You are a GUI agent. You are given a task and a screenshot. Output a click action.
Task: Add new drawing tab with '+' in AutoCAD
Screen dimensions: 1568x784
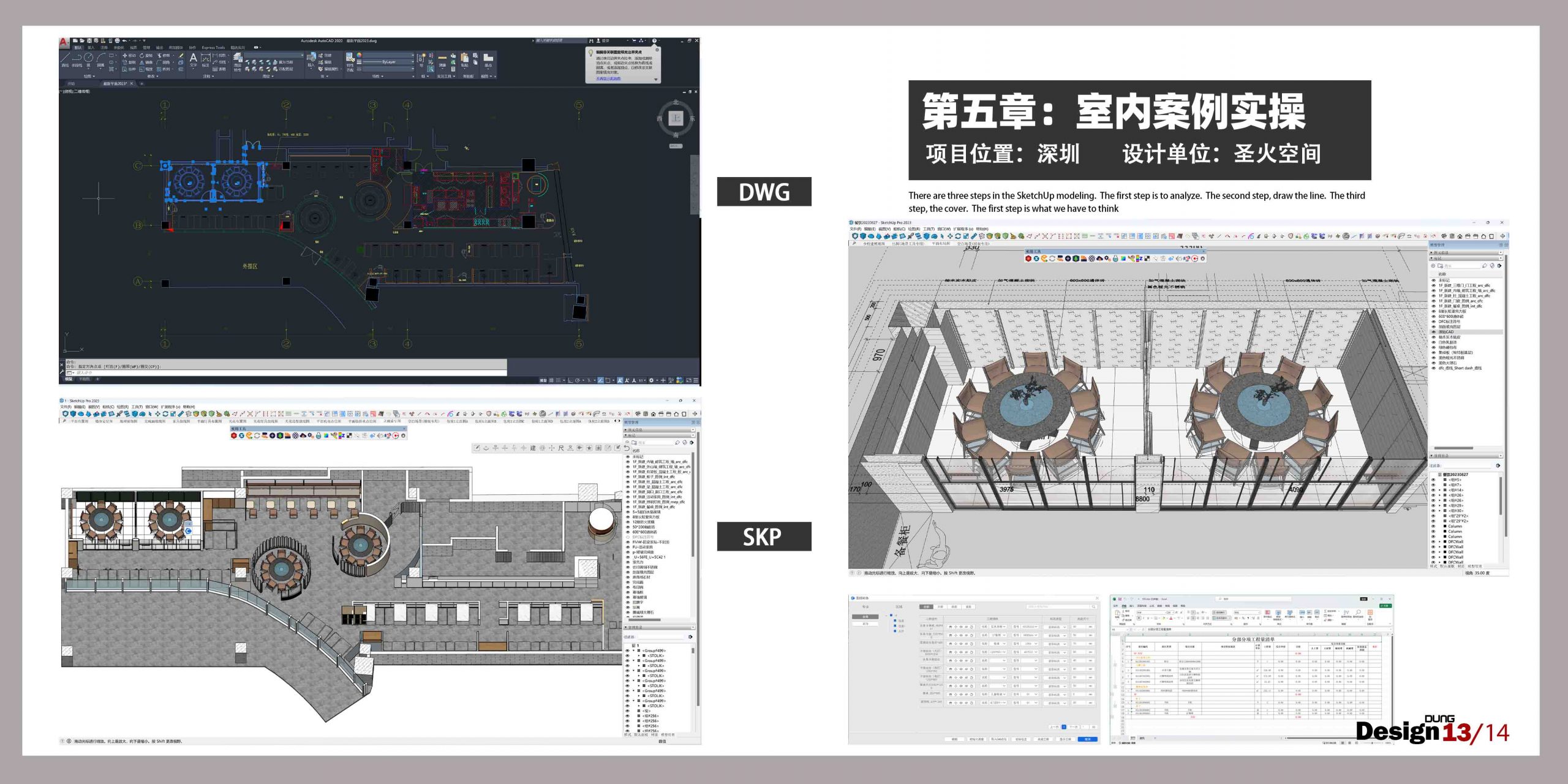click(x=141, y=84)
